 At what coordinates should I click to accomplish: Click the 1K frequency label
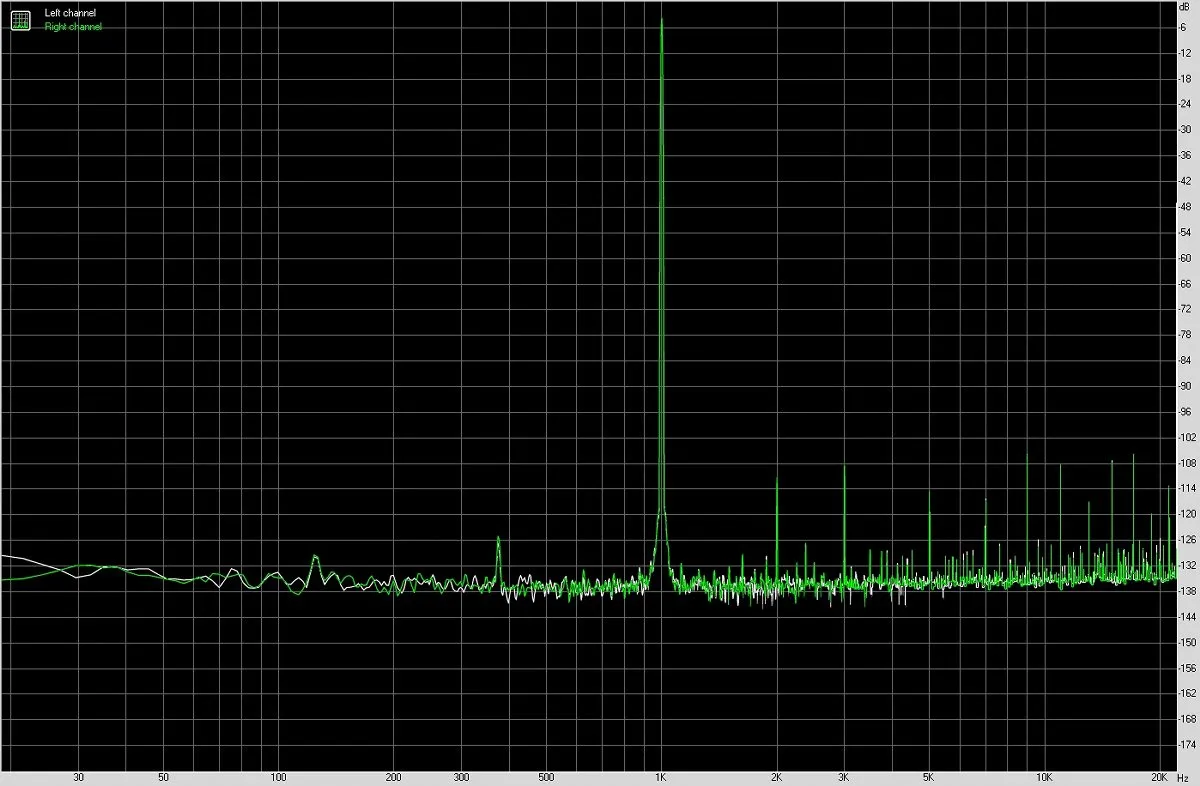[x=661, y=777]
